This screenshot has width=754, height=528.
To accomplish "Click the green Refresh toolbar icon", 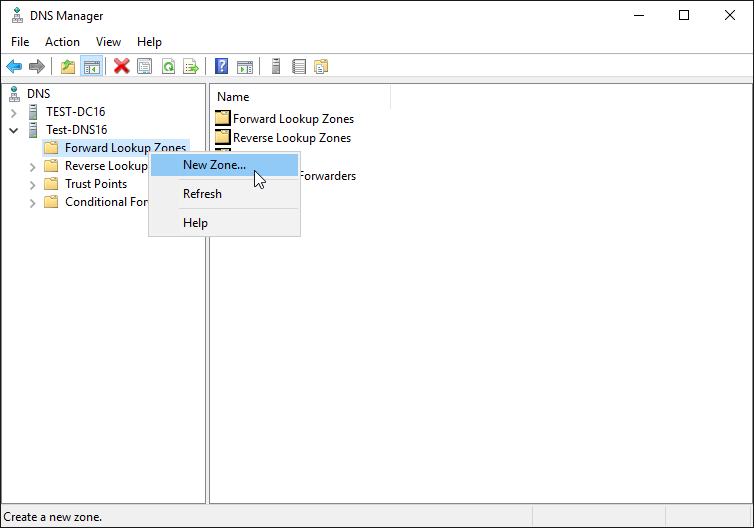I will coord(168,66).
